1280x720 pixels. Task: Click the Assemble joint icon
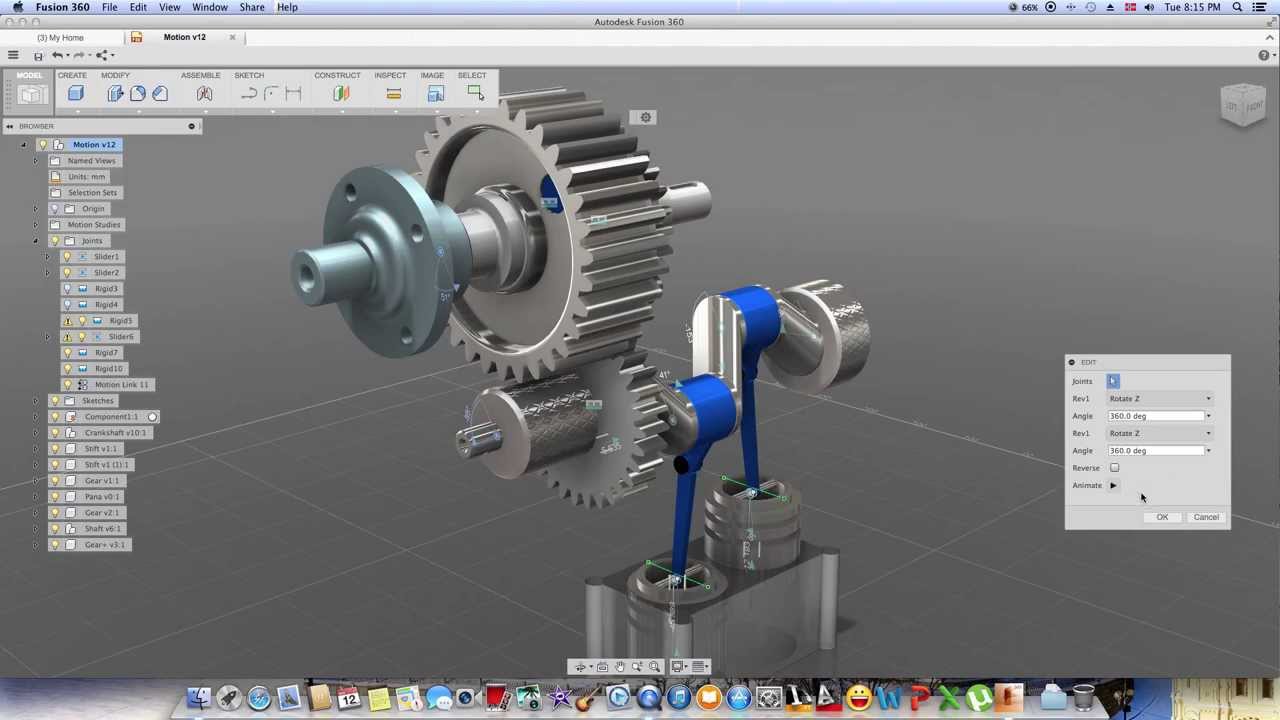tap(204, 93)
